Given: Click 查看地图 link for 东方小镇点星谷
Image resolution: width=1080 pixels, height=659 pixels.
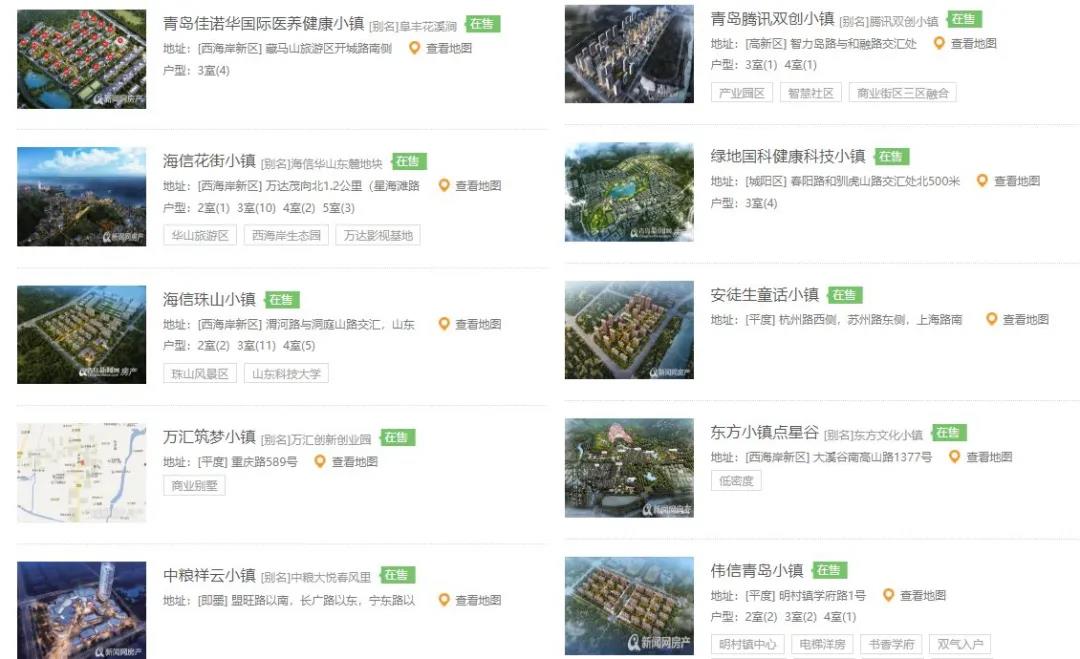Looking at the screenshot, I should click(x=989, y=457).
